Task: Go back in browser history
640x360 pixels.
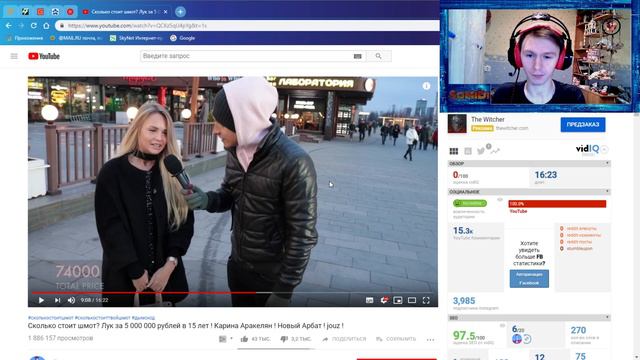Action: pos(9,25)
